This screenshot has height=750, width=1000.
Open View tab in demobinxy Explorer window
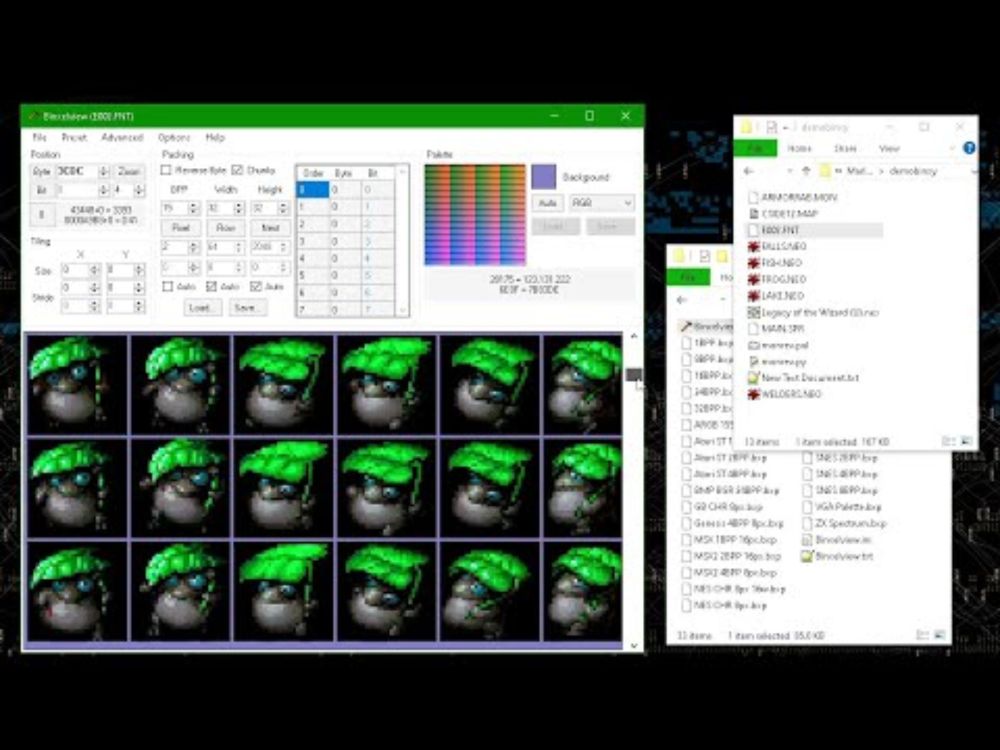tap(889, 148)
